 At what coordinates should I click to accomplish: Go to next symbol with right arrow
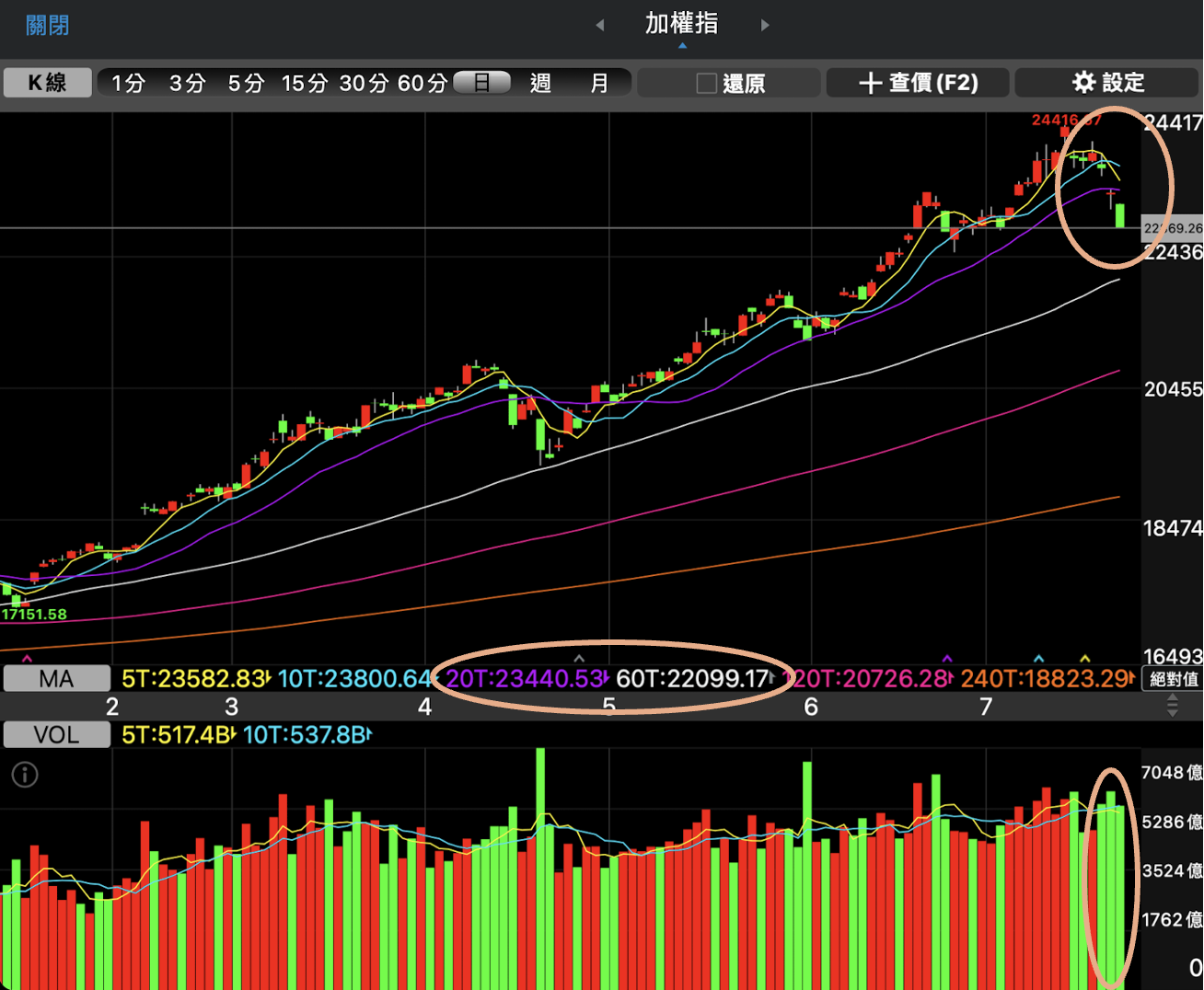[x=765, y=25]
